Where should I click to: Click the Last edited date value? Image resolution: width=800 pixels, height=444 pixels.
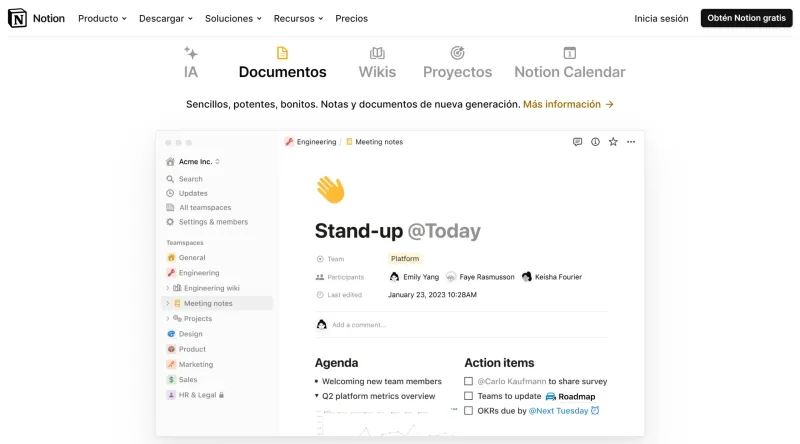coord(432,295)
